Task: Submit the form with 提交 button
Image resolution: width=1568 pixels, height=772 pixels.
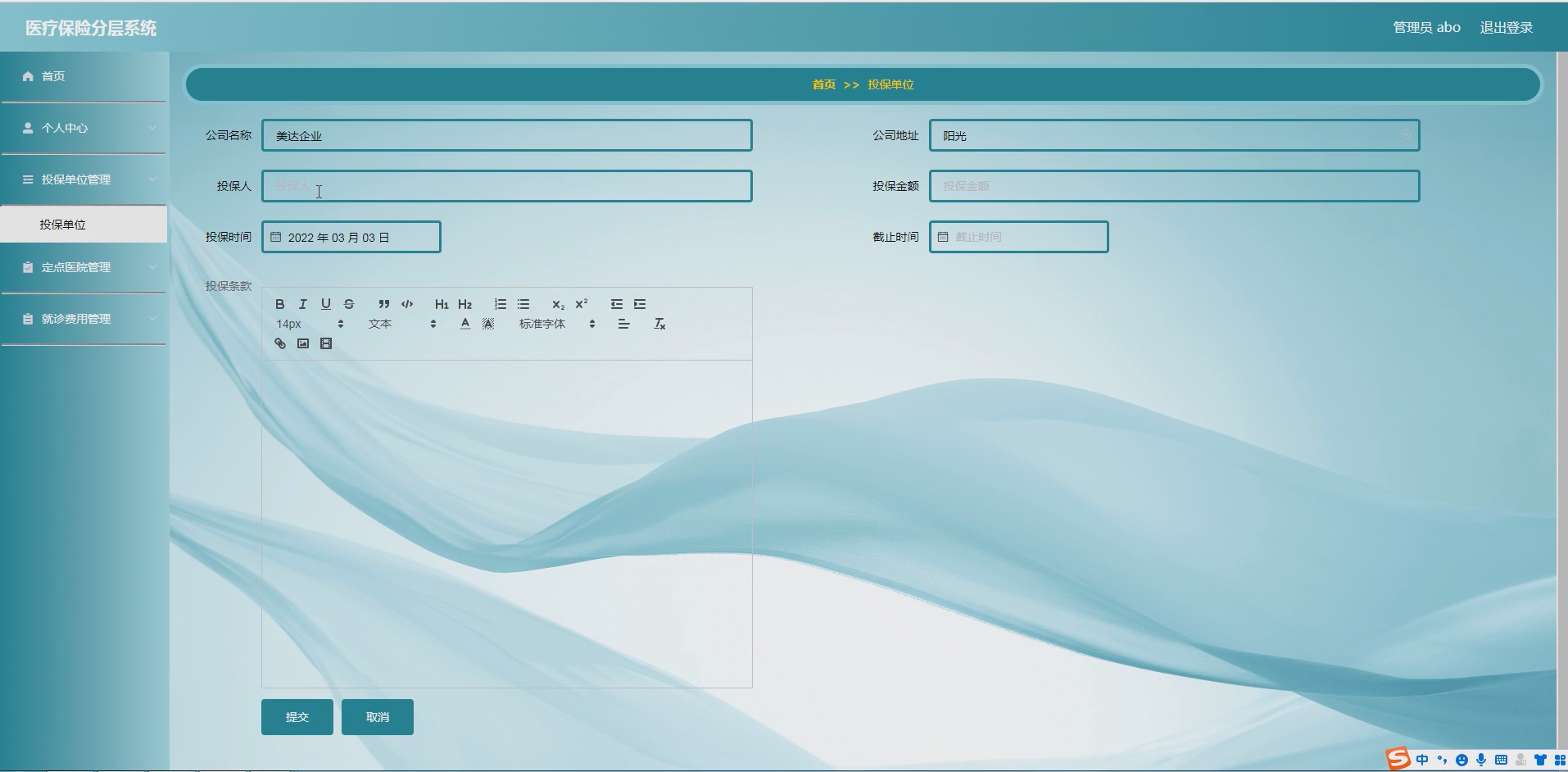Action: (x=297, y=716)
